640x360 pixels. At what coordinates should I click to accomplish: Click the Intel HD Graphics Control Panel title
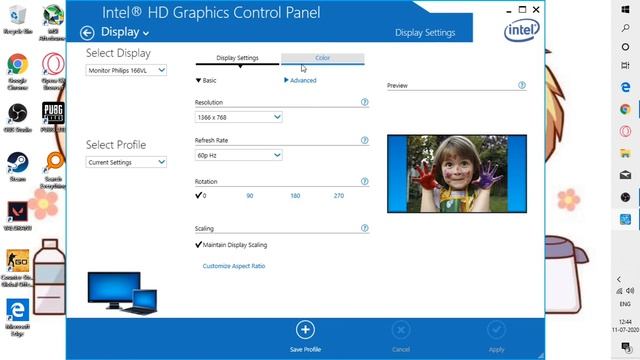point(211,13)
